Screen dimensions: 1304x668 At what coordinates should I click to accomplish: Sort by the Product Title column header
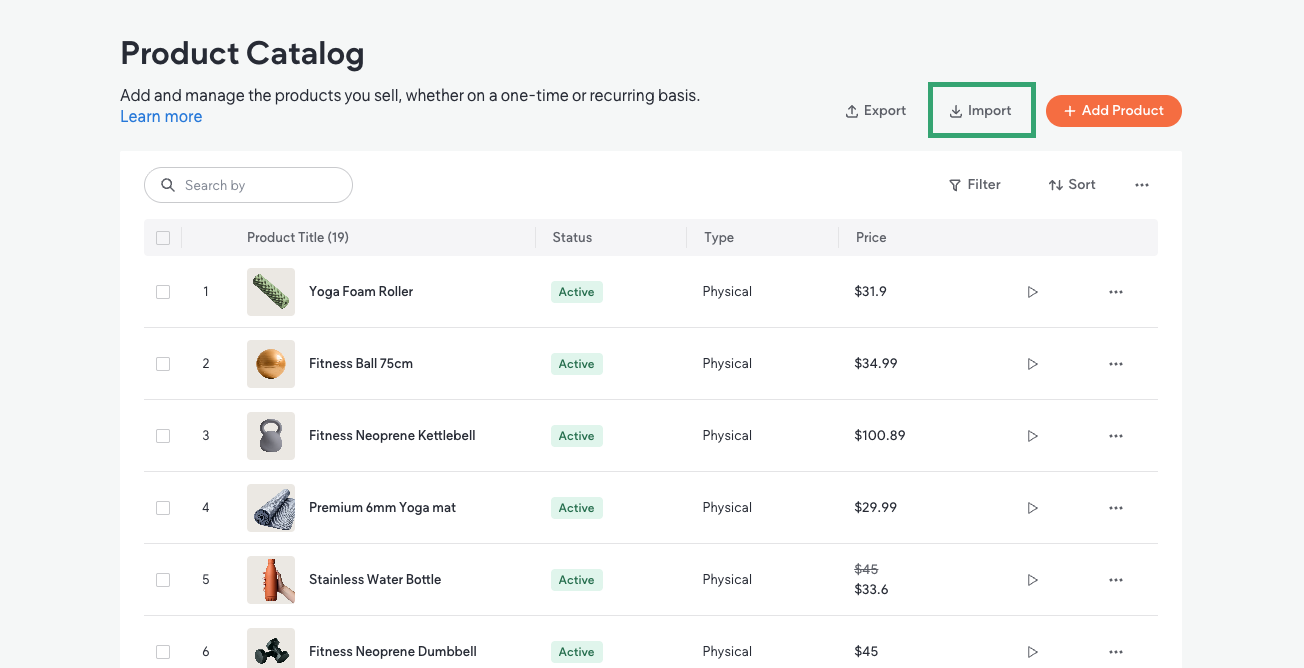(x=297, y=237)
